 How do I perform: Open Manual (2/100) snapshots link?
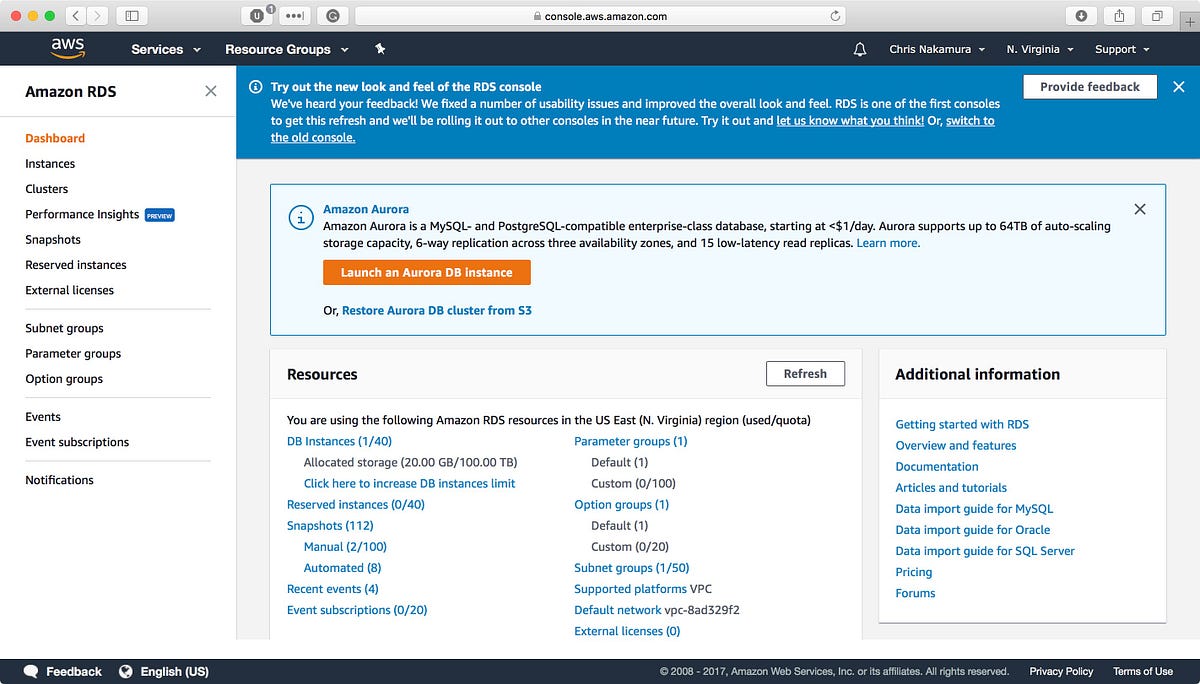[x=345, y=547]
